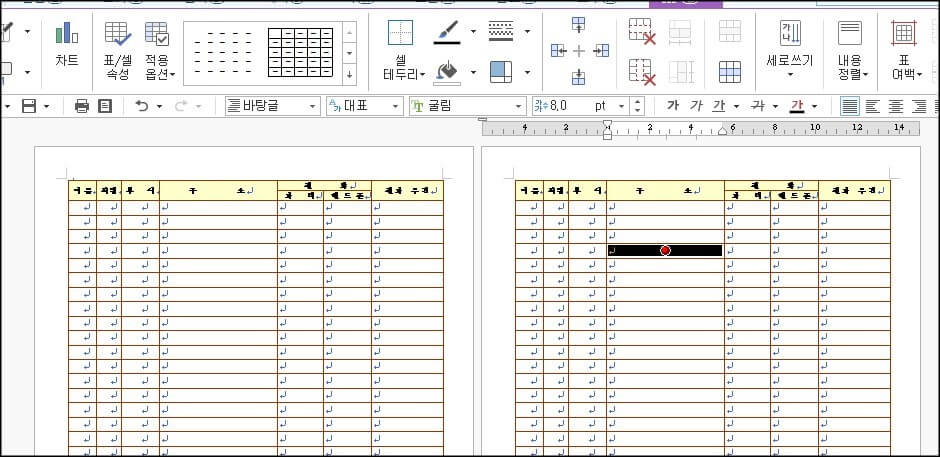Toggle italic 가 formatting
This screenshot has height=457, width=940.
click(695, 106)
